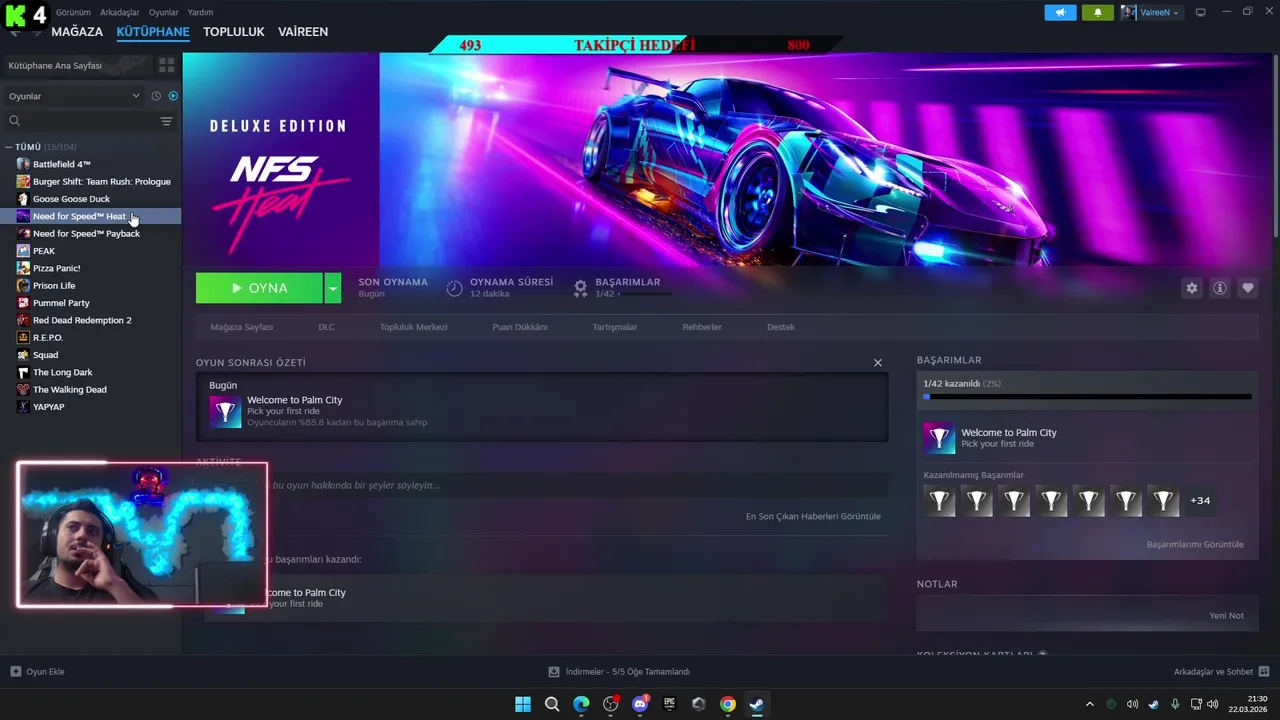
Task: Go to the TOPLULUK tab
Action: [x=234, y=32]
